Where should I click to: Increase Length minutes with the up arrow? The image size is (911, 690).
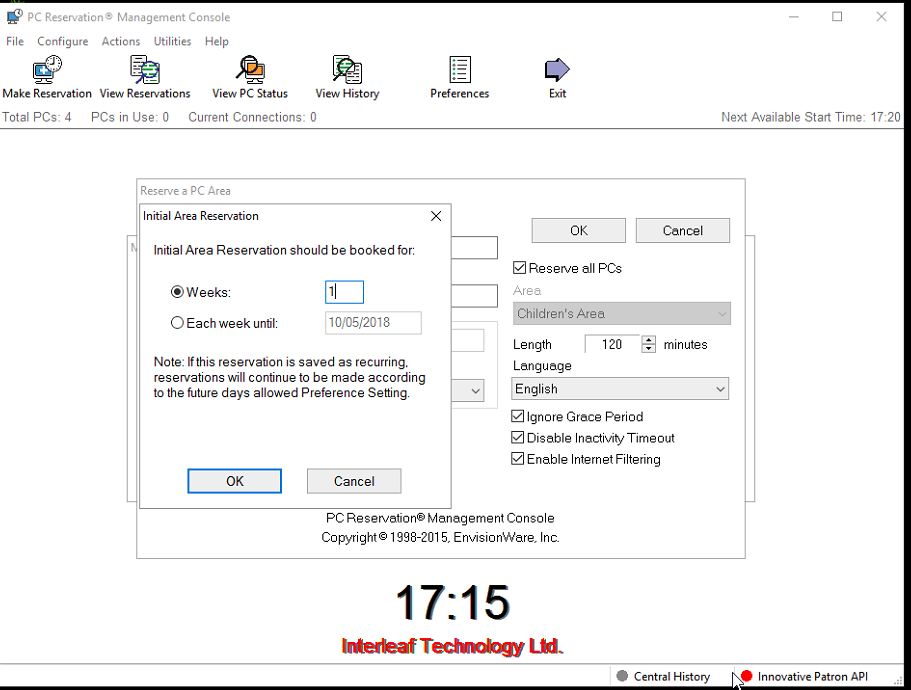tap(649, 340)
